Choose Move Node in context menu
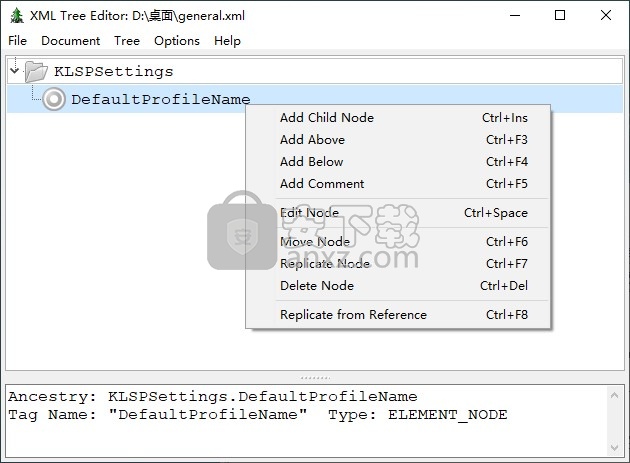Viewport: 630px width, 463px height. [398, 242]
